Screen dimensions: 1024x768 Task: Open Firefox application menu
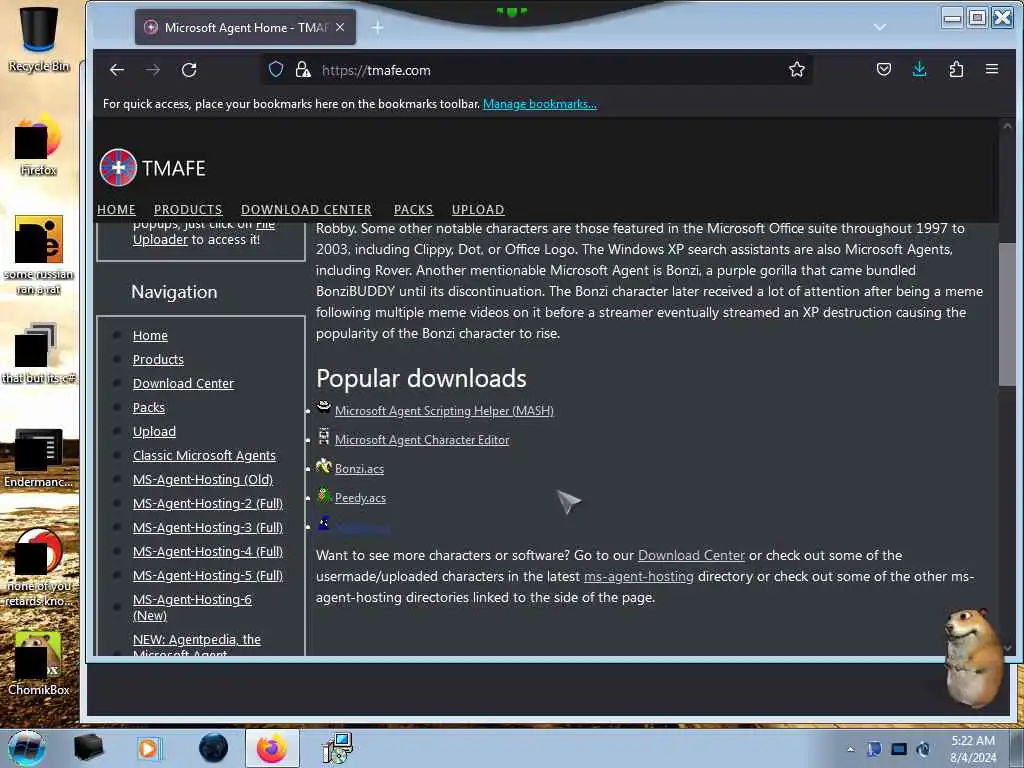point(991,69)
